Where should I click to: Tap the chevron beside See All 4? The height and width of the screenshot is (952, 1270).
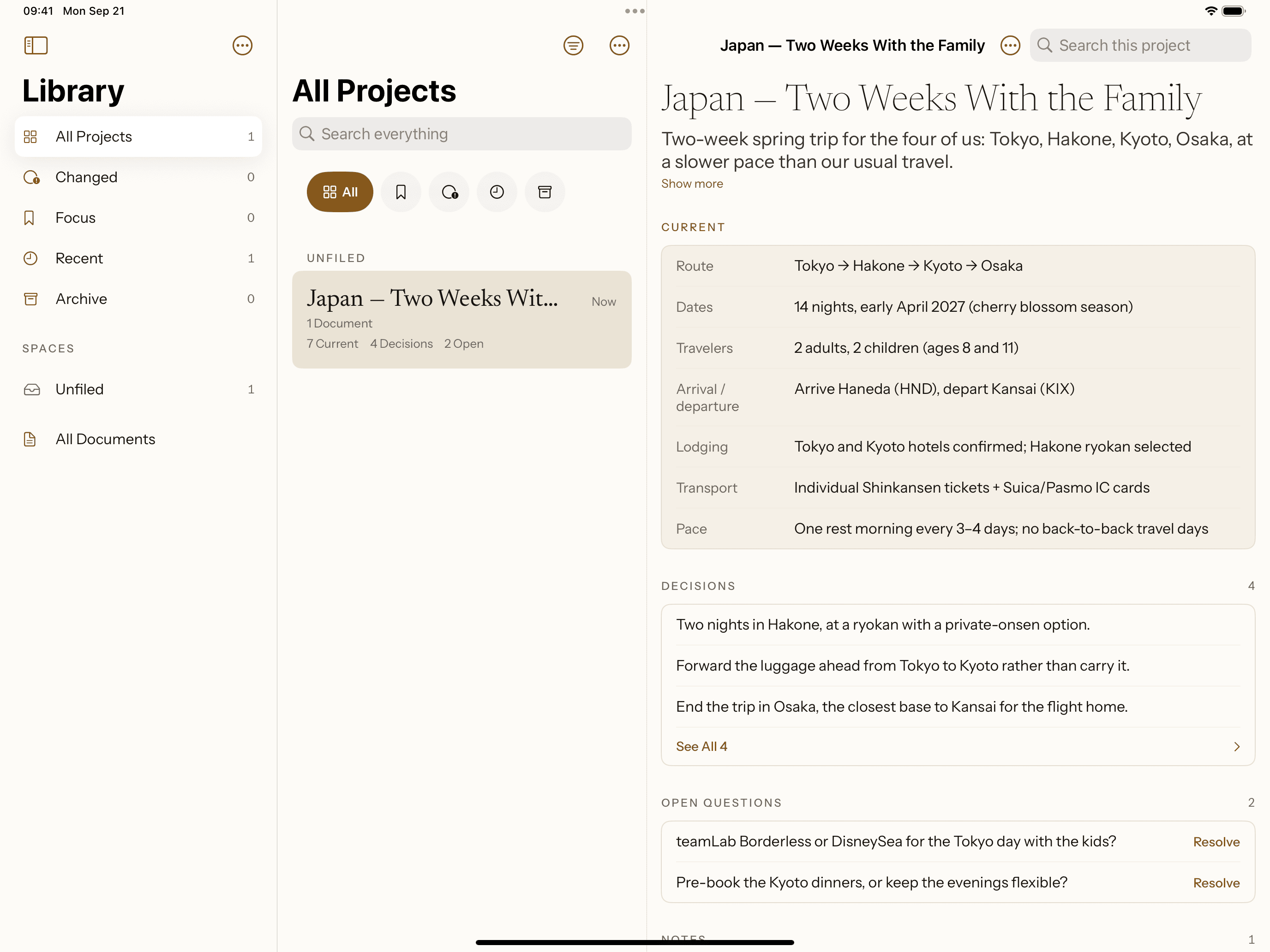pos(1237,747)
